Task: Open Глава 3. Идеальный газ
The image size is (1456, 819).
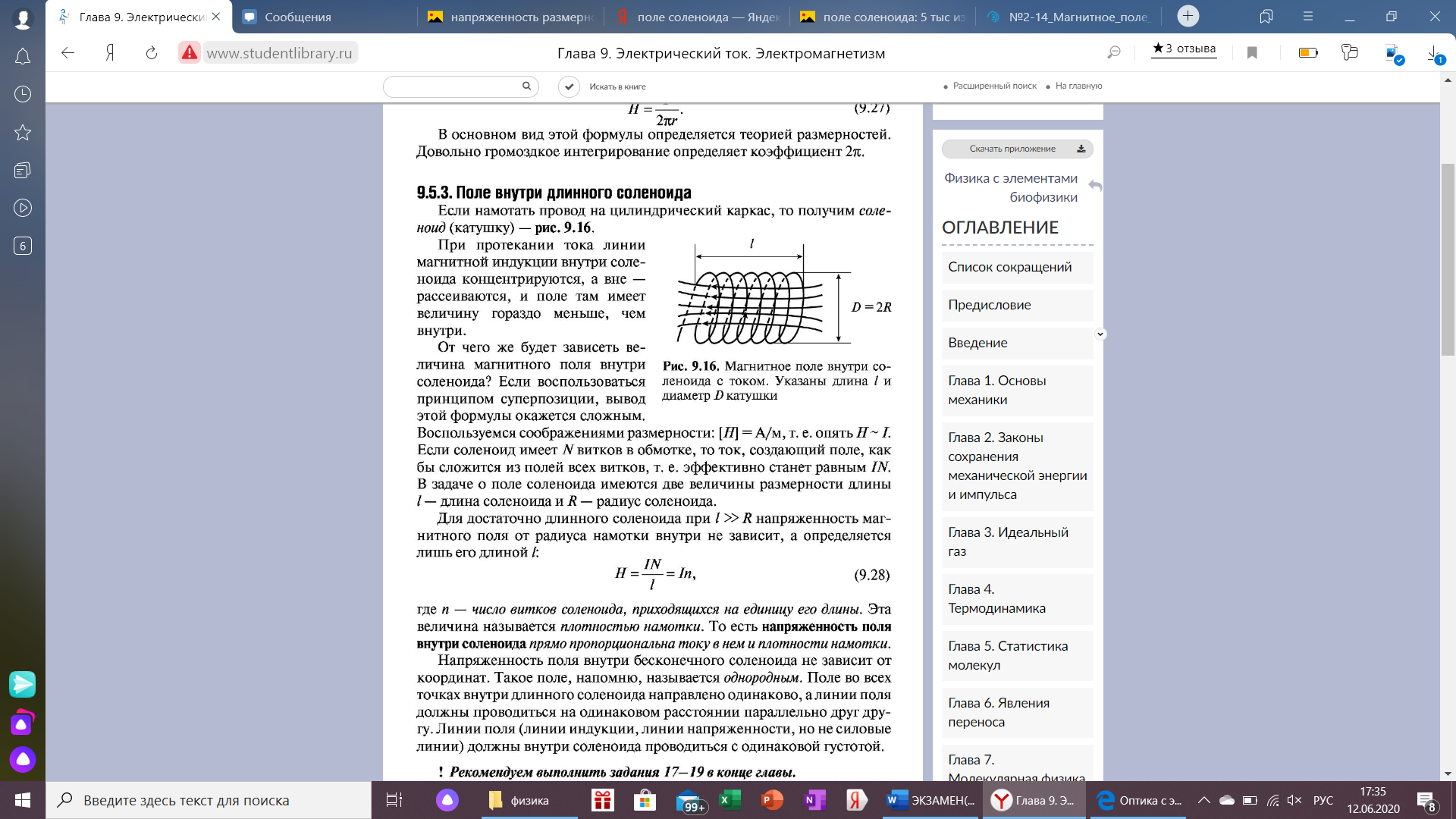Action: click(x=1017, y=541)
